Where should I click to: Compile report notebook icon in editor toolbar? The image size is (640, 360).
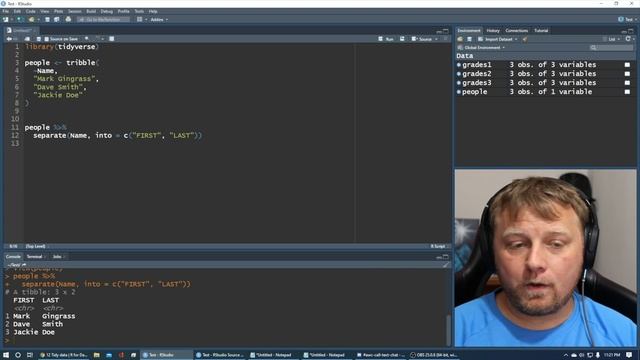[111, 39]
